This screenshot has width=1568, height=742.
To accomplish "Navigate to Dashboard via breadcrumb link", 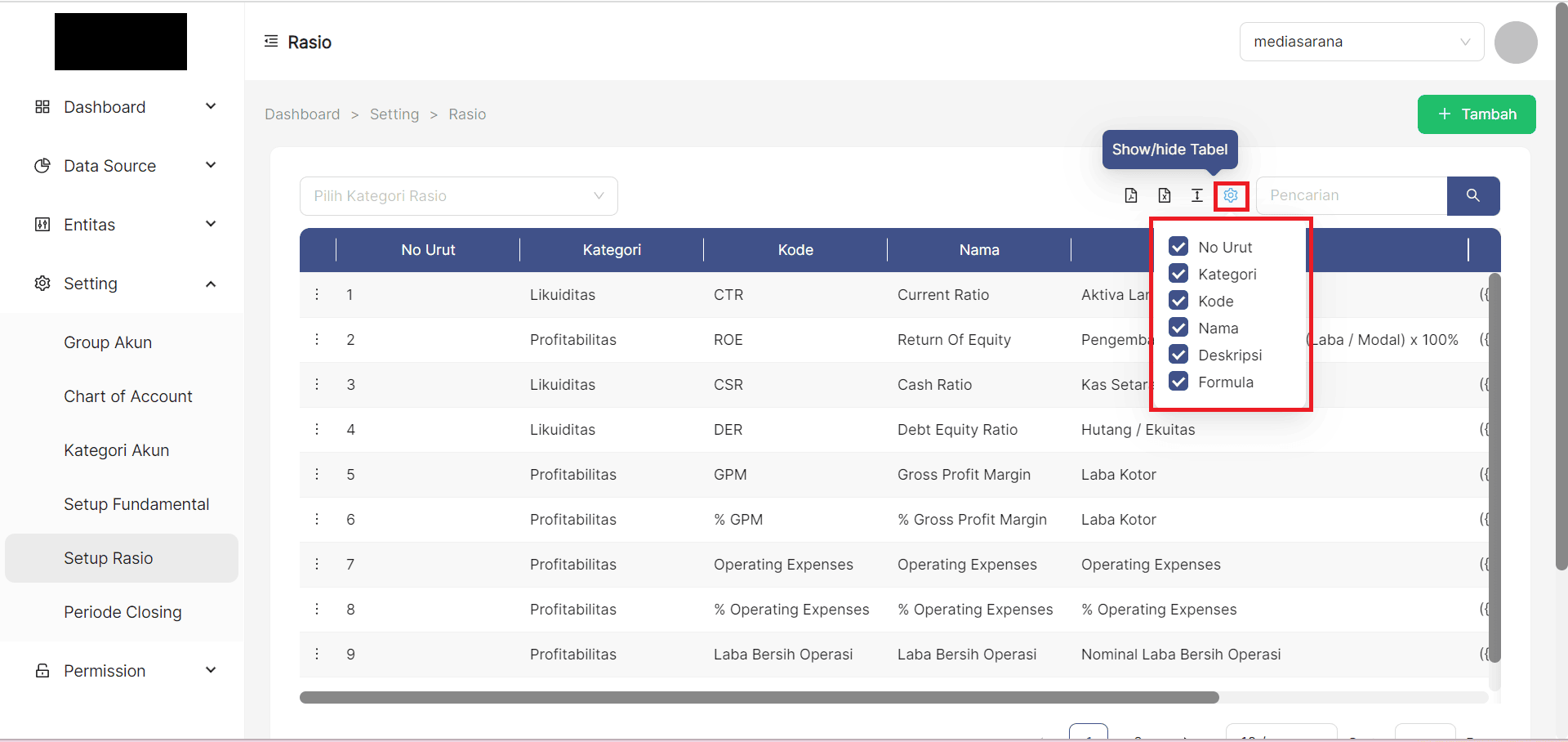I will (x=301, y=114).
